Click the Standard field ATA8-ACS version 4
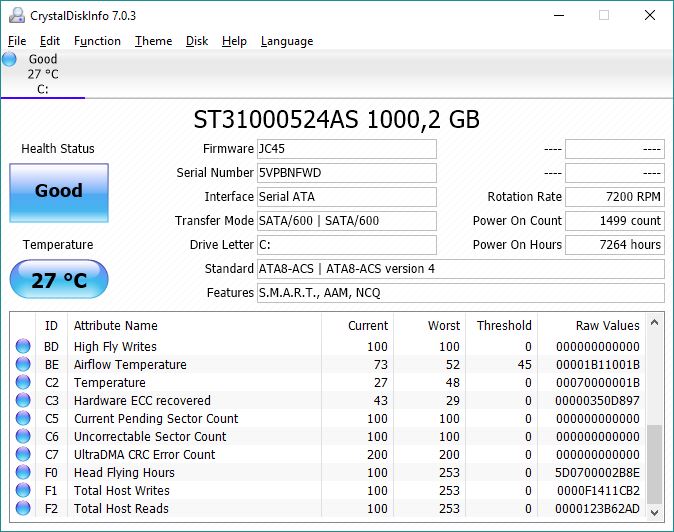The width and height of the screenshot is (674, 532). 461,269
